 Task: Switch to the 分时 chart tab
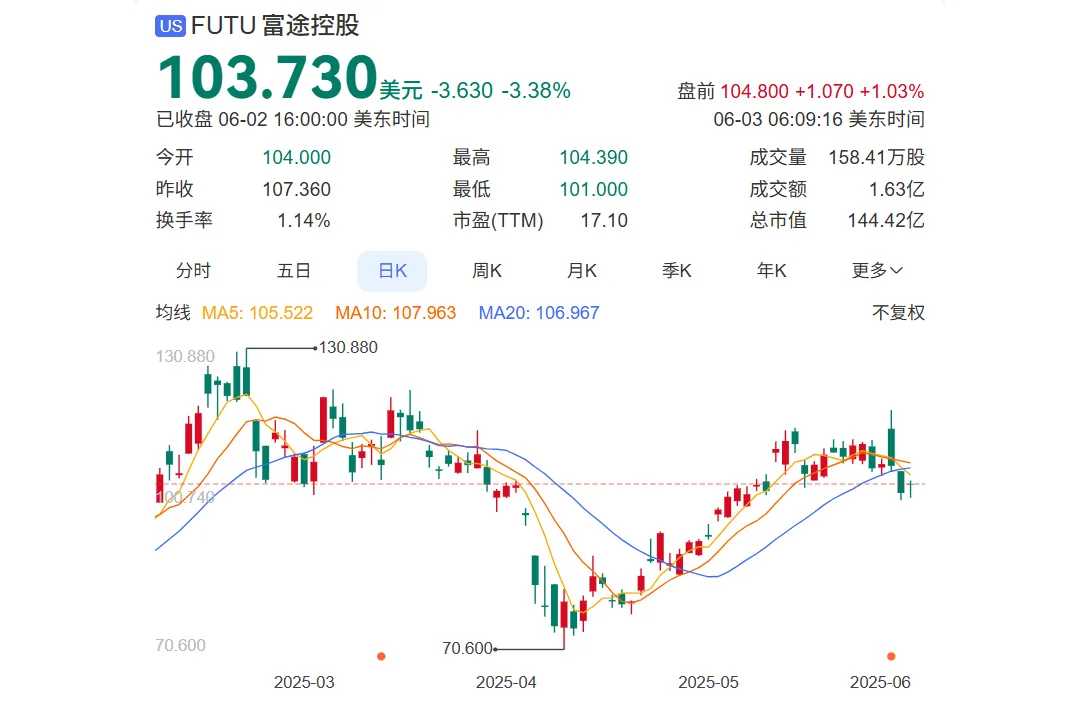coord(194,271)
